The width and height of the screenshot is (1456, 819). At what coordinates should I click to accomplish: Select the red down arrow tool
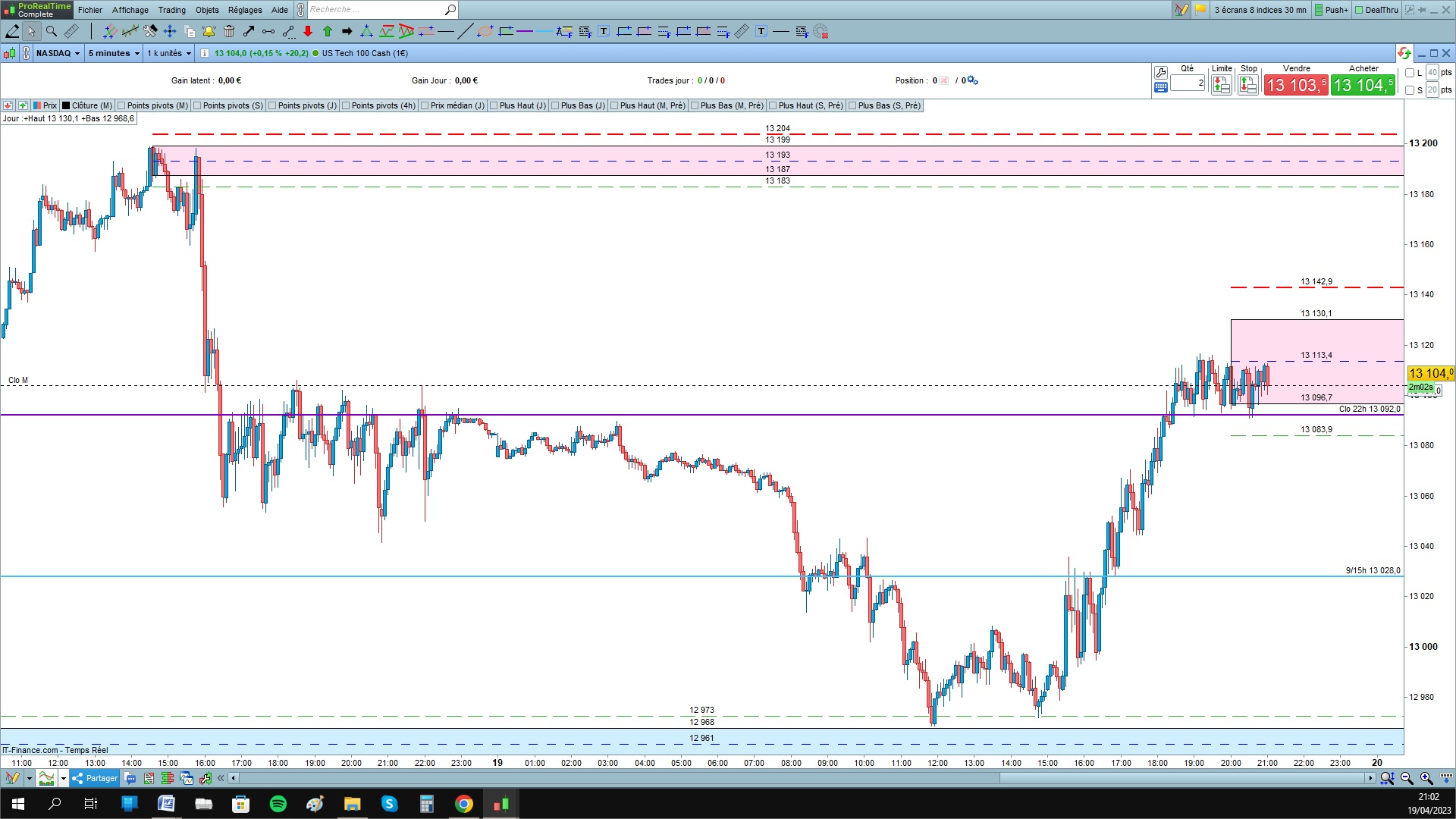307,31
